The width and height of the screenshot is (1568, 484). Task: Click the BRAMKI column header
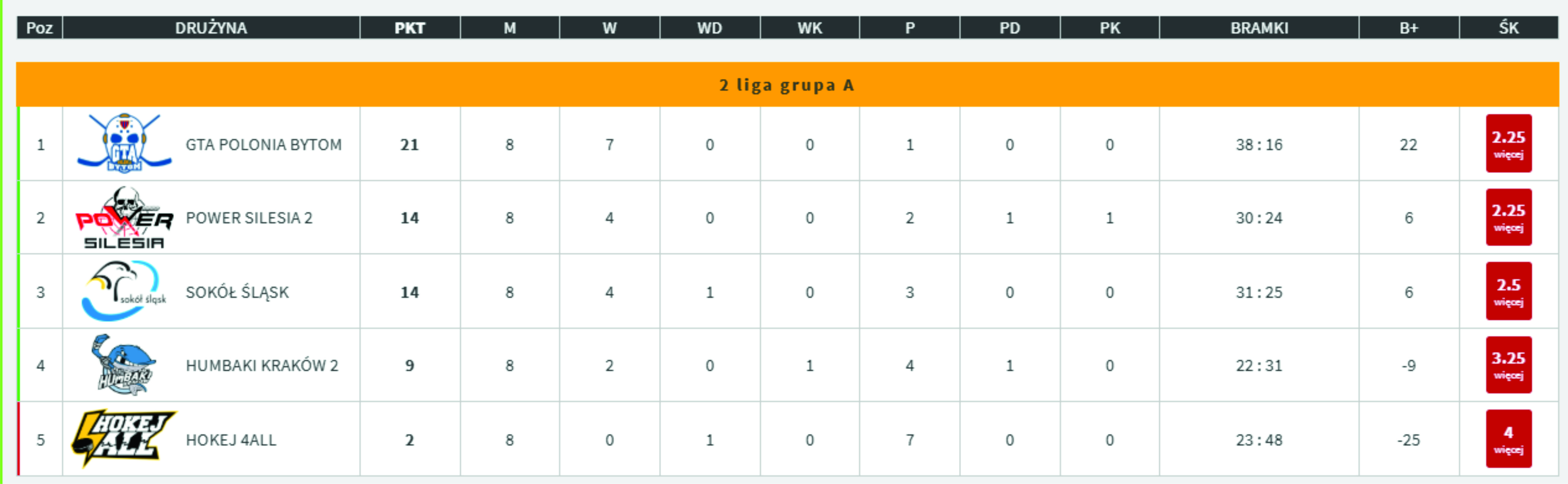[x=1259, y=28]
